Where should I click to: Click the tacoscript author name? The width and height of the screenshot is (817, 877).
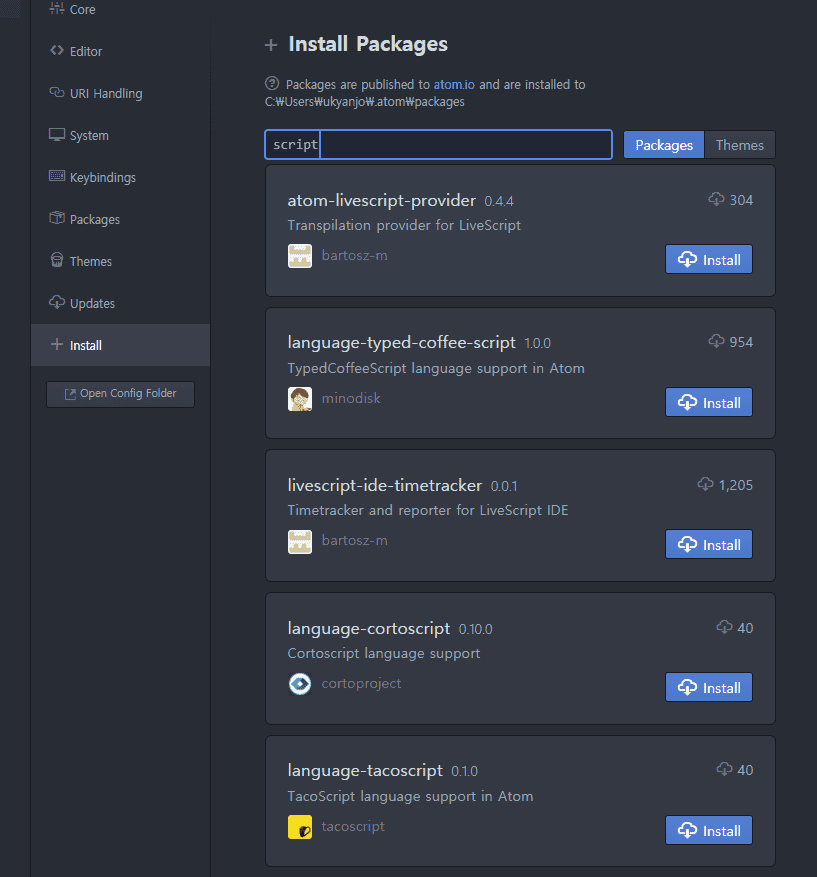[353, 826]
